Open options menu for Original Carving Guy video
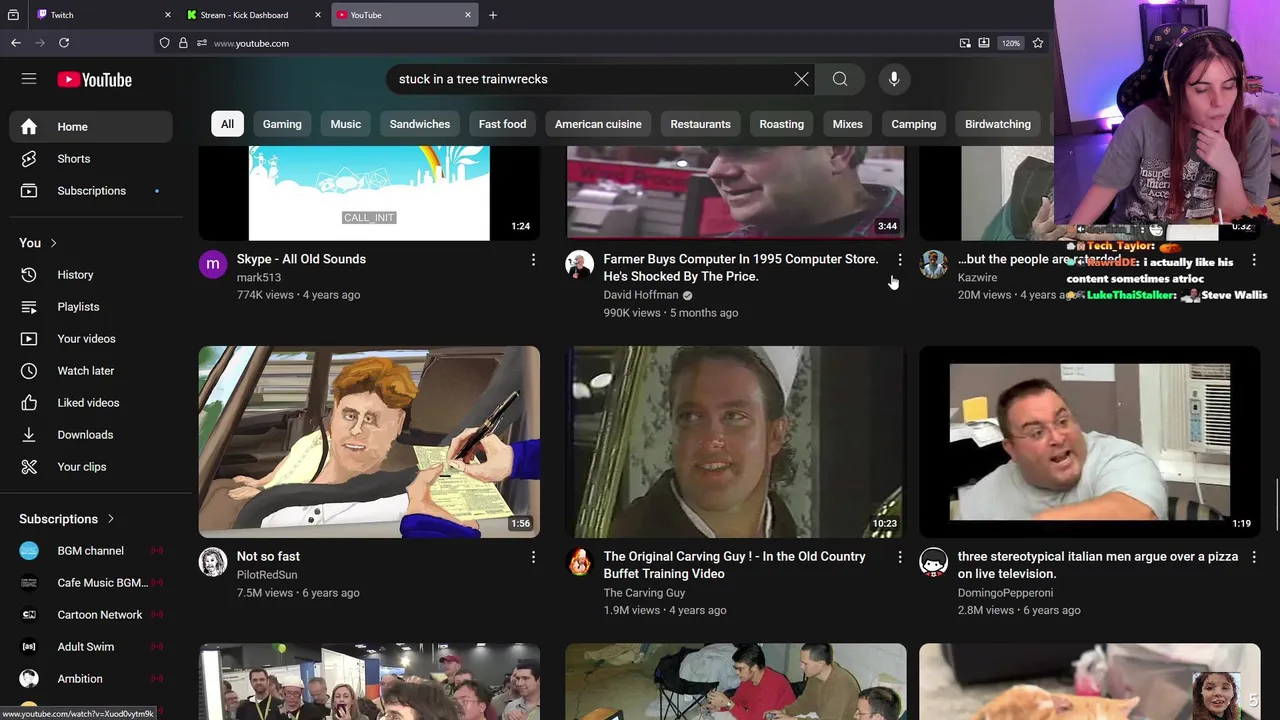 click(x=900, y=557)
